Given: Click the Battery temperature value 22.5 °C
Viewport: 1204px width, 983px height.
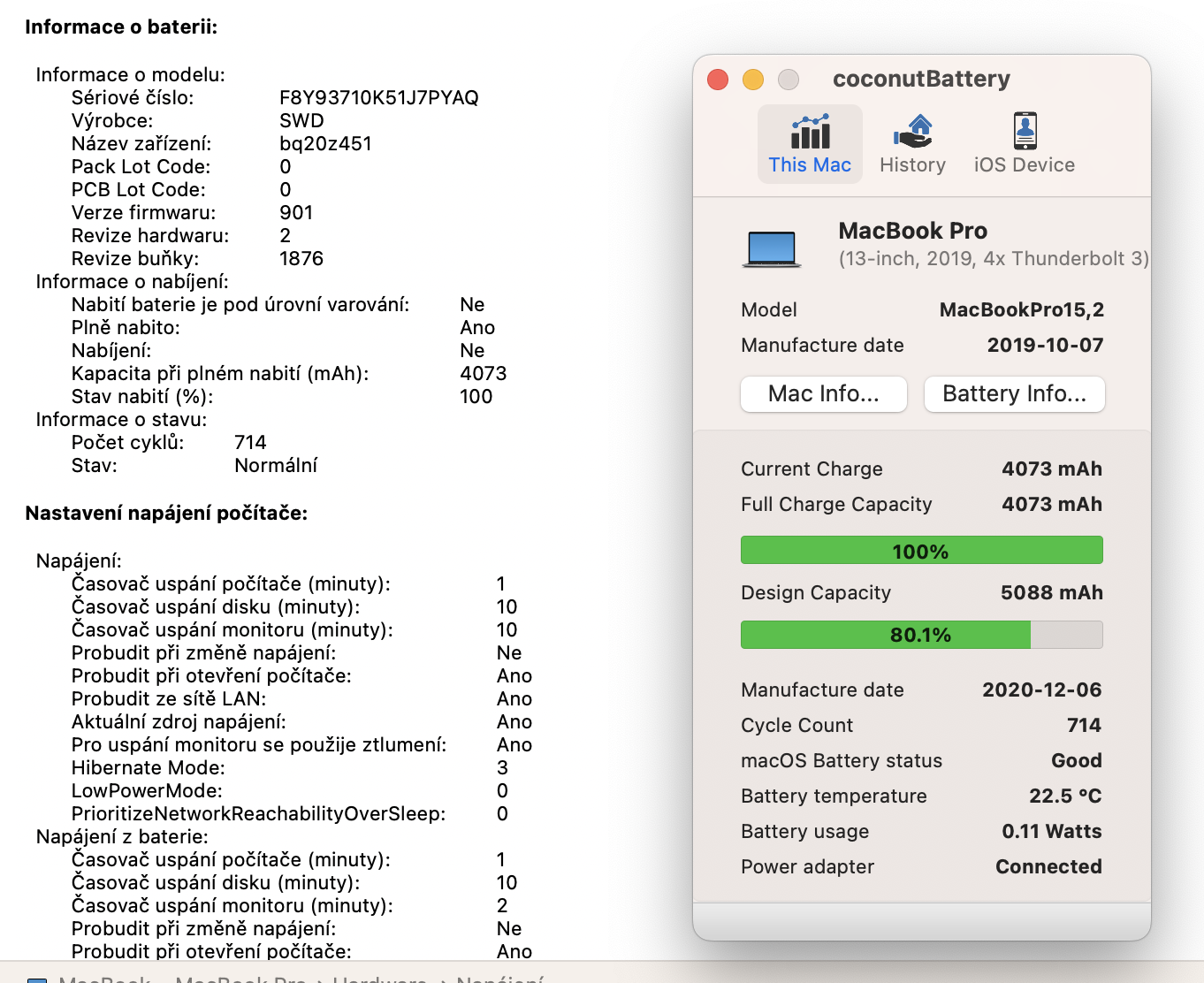Looking at the screenshot, I should (x=1064, y=796).
